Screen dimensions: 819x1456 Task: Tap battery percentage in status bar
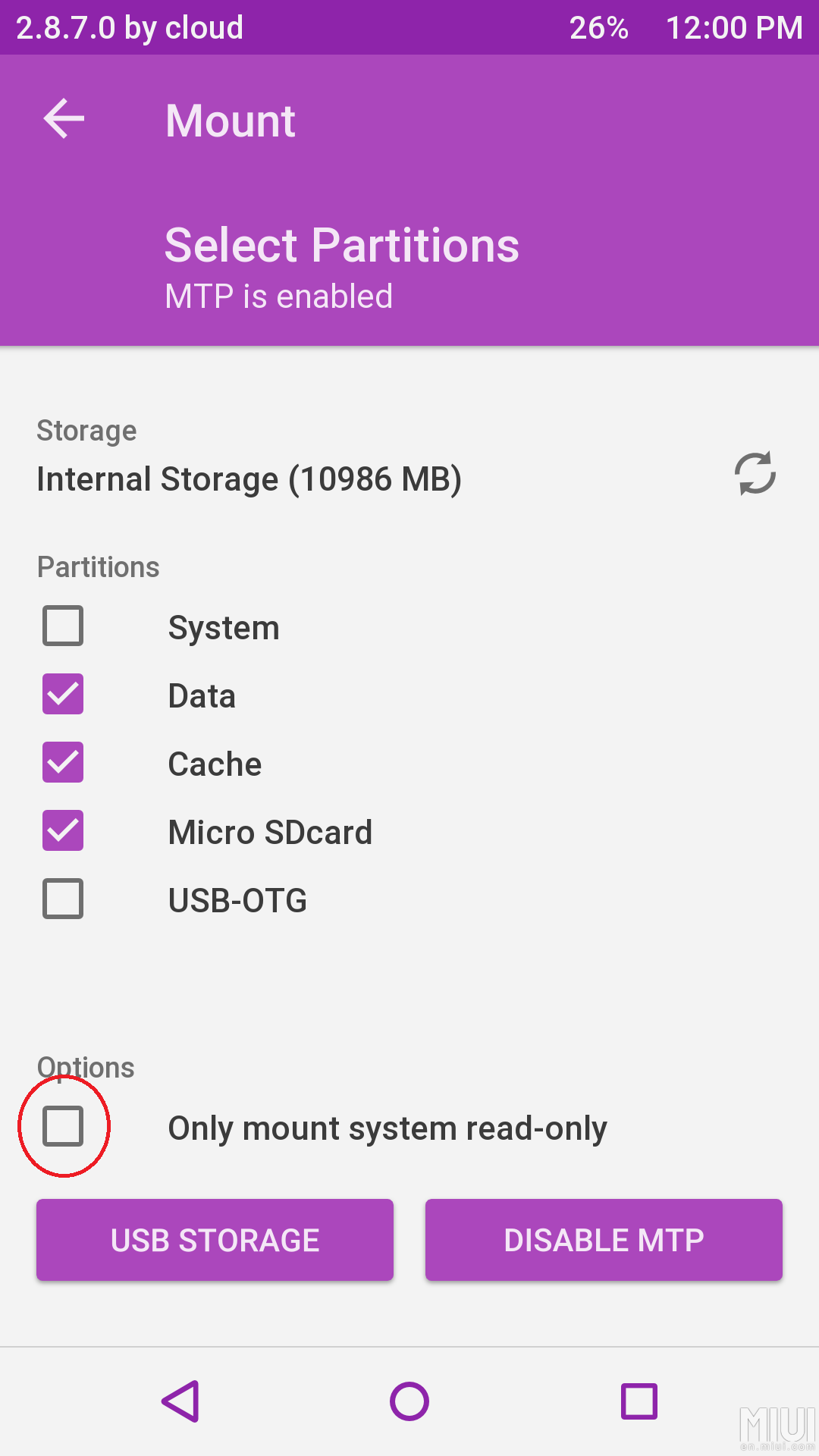point(598,28)
